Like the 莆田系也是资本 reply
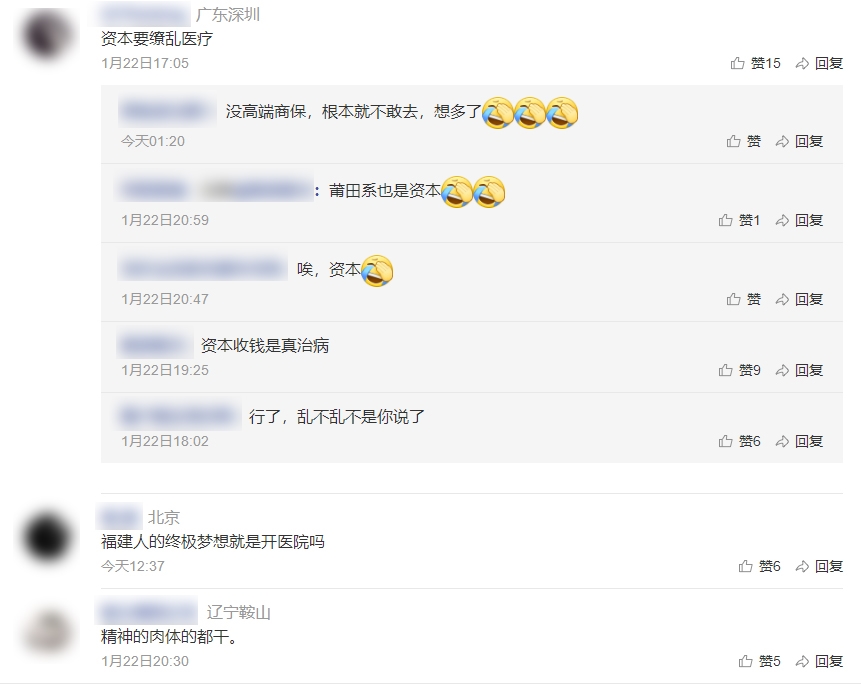The height and width of the screenshot is (689, 861). (x=739, y=220)
